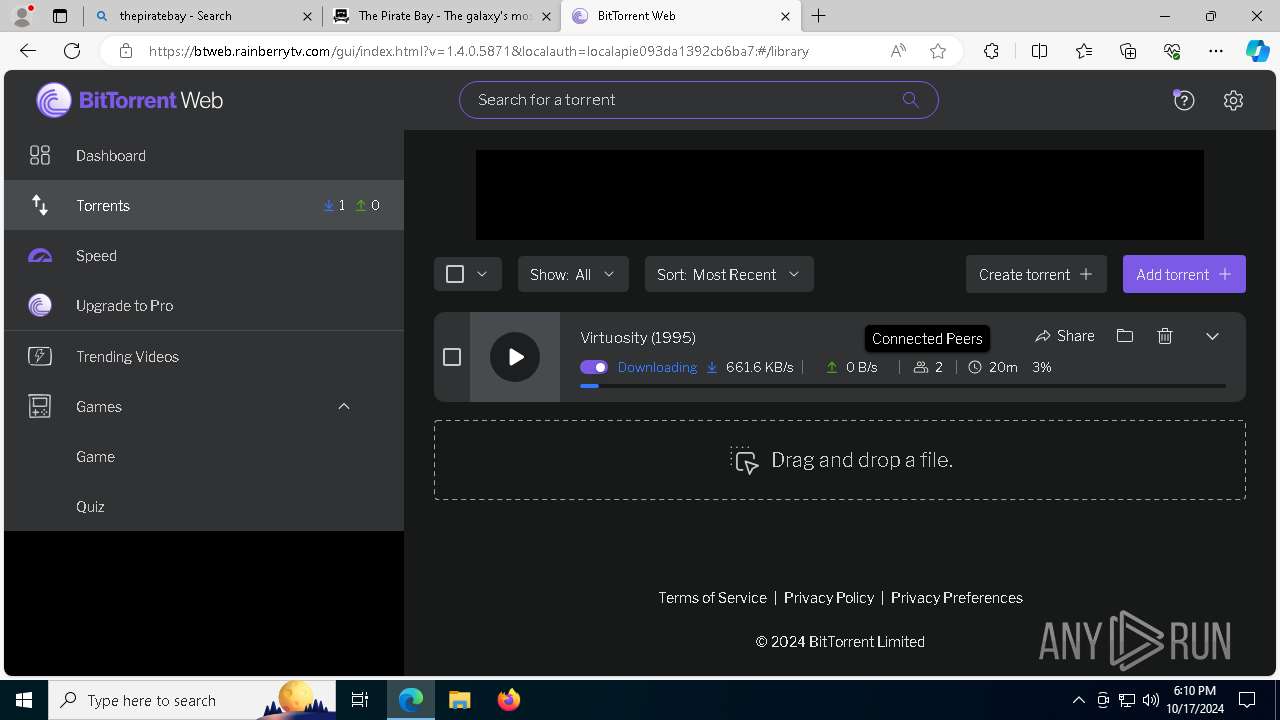
Task: Select Torrents in the sidebar
Action: 204,205
